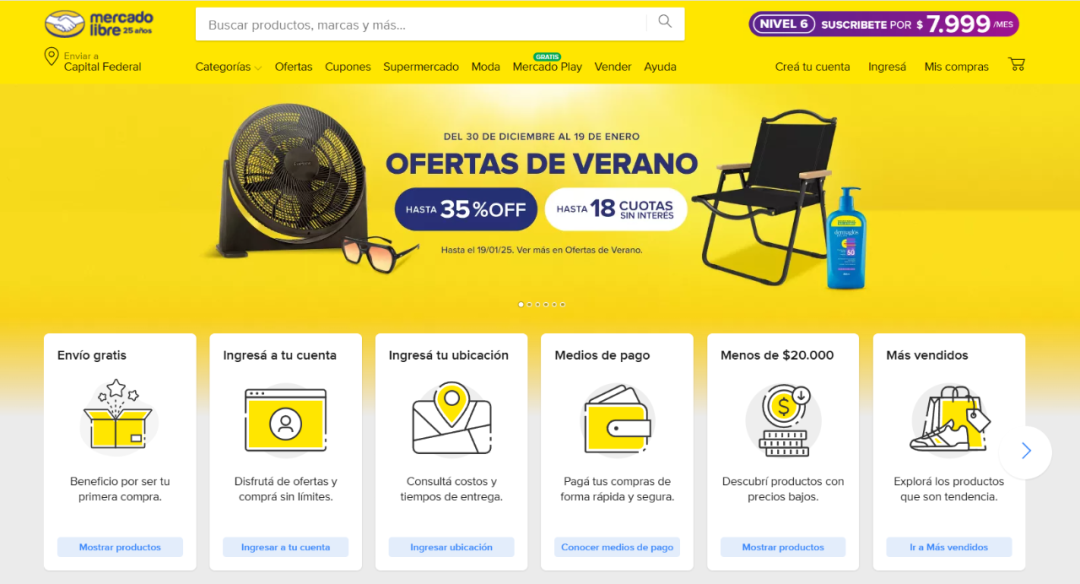
Task: Click the search products input field
Action: click(421, 24)
